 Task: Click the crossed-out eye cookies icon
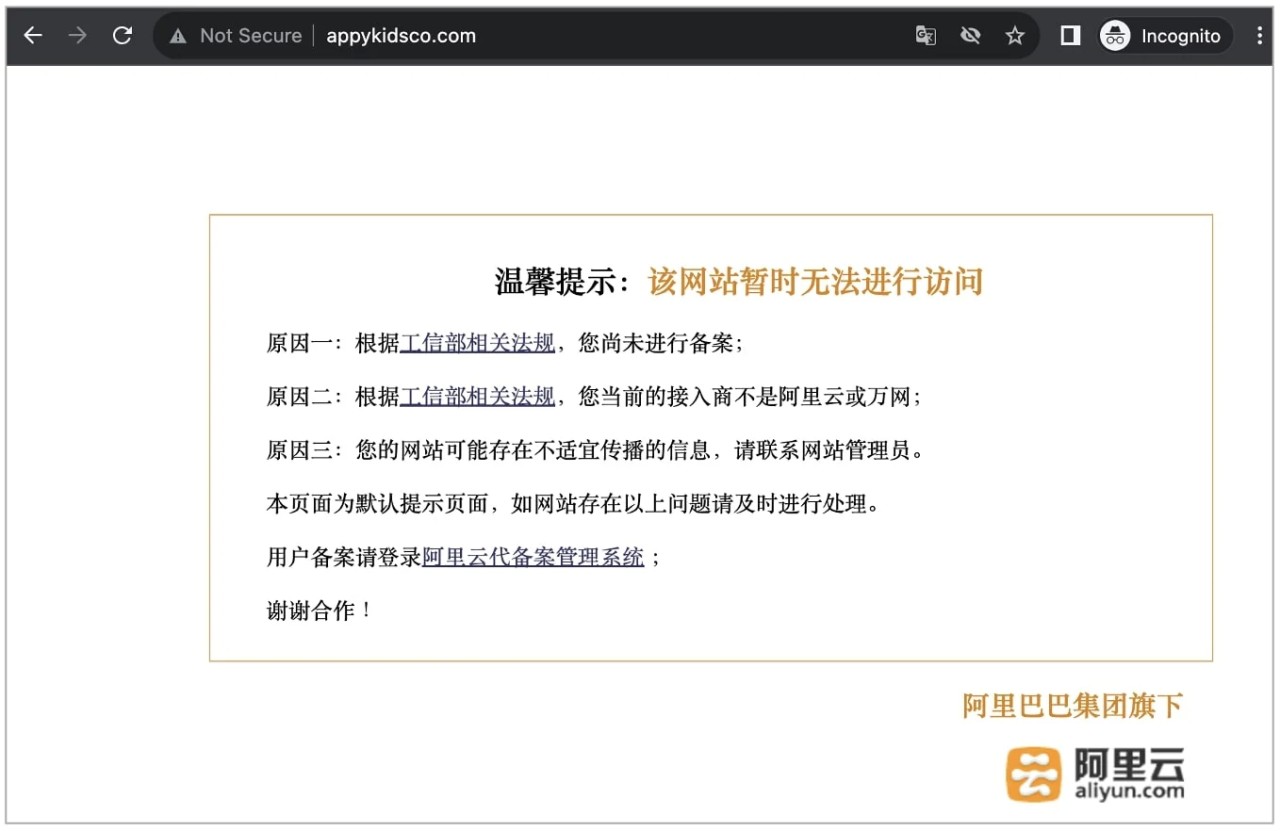point(969,36)
